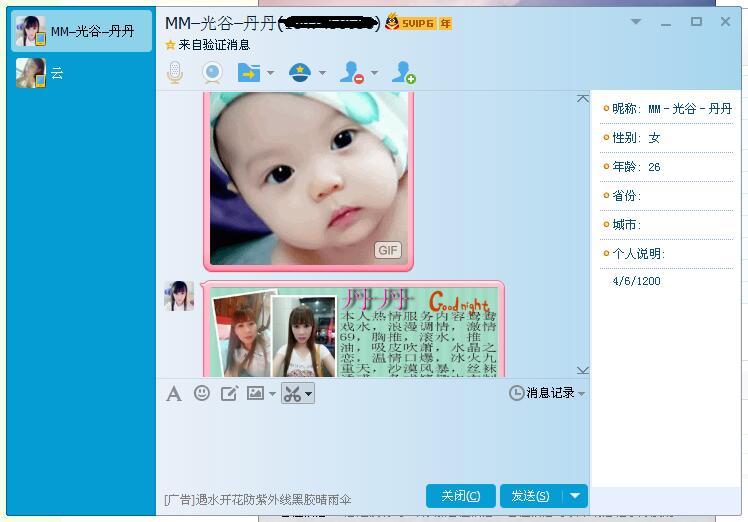Image resolution: width=748 pixels, height=522 pixels.
Task: Click the 发送(S) send button
Action: pyautogui.click(x=531, y=496)
